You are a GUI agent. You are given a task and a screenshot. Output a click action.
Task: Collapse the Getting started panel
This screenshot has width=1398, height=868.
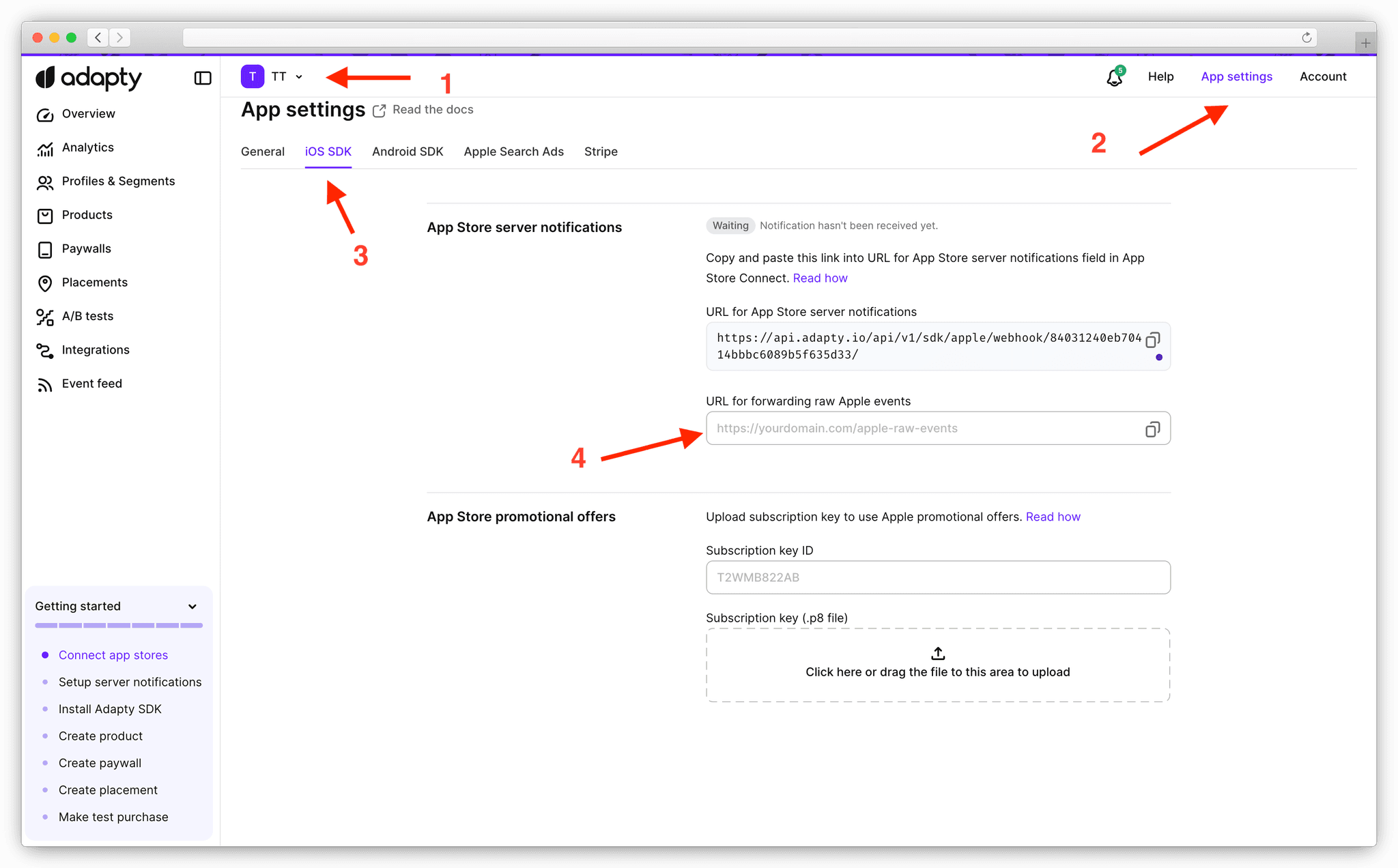tap(192, 606)
